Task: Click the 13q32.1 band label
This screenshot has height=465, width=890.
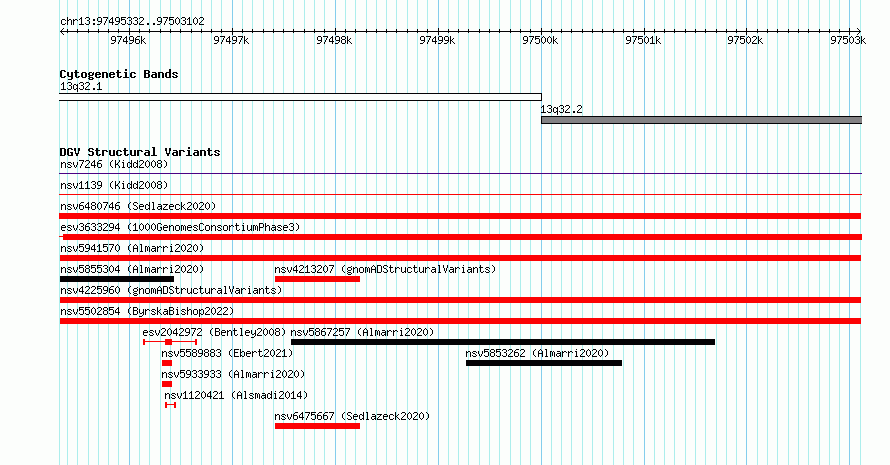Action: [81, 87]
